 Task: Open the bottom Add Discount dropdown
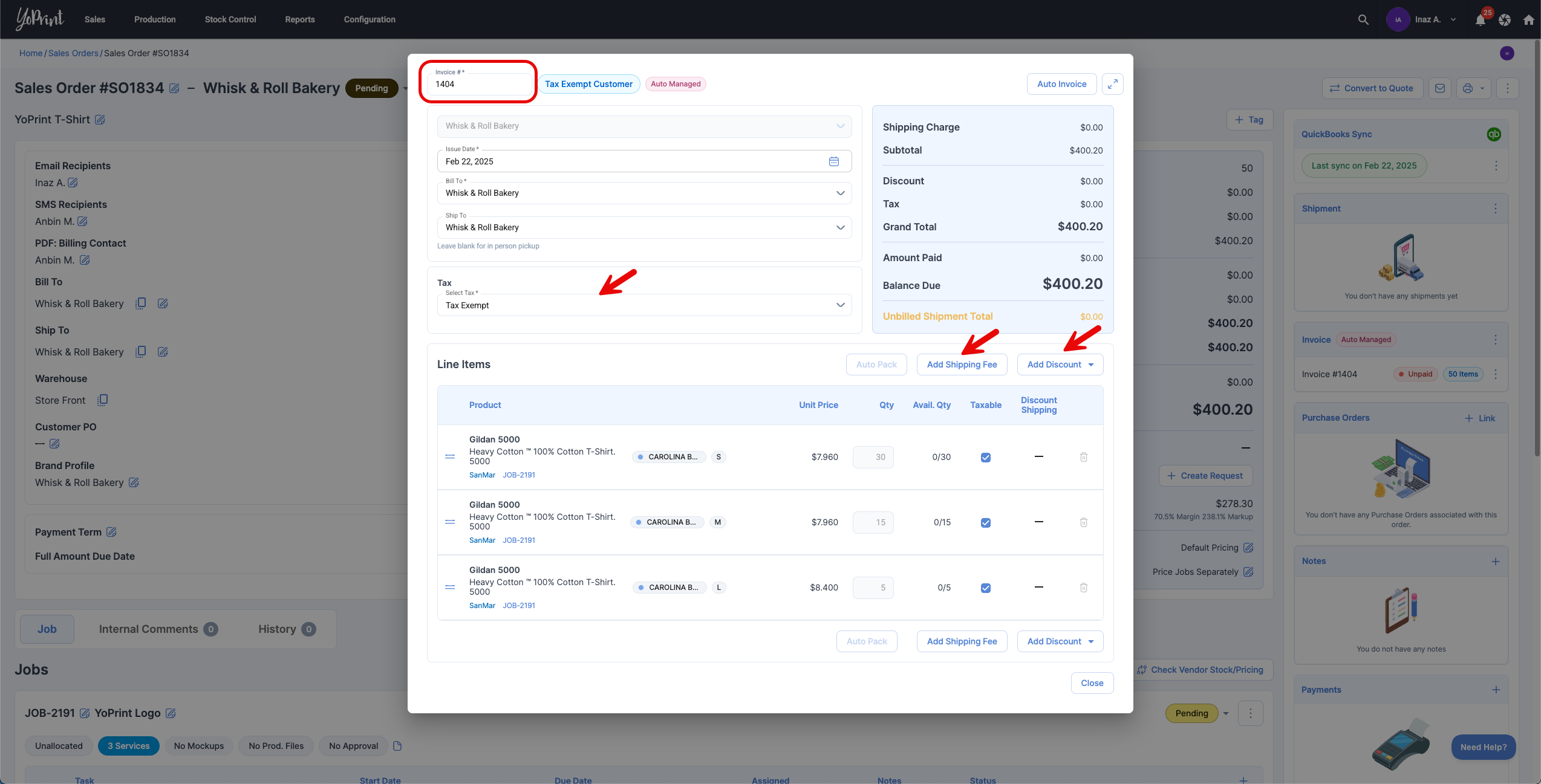coord(1060,641)
